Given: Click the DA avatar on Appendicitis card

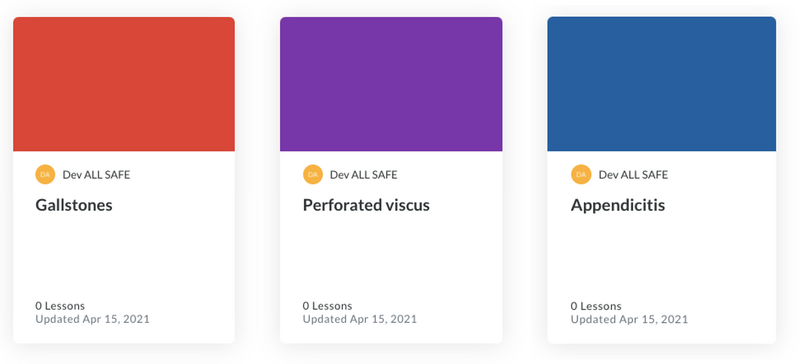Looking at the screenshot, I should tap(581, 175).
